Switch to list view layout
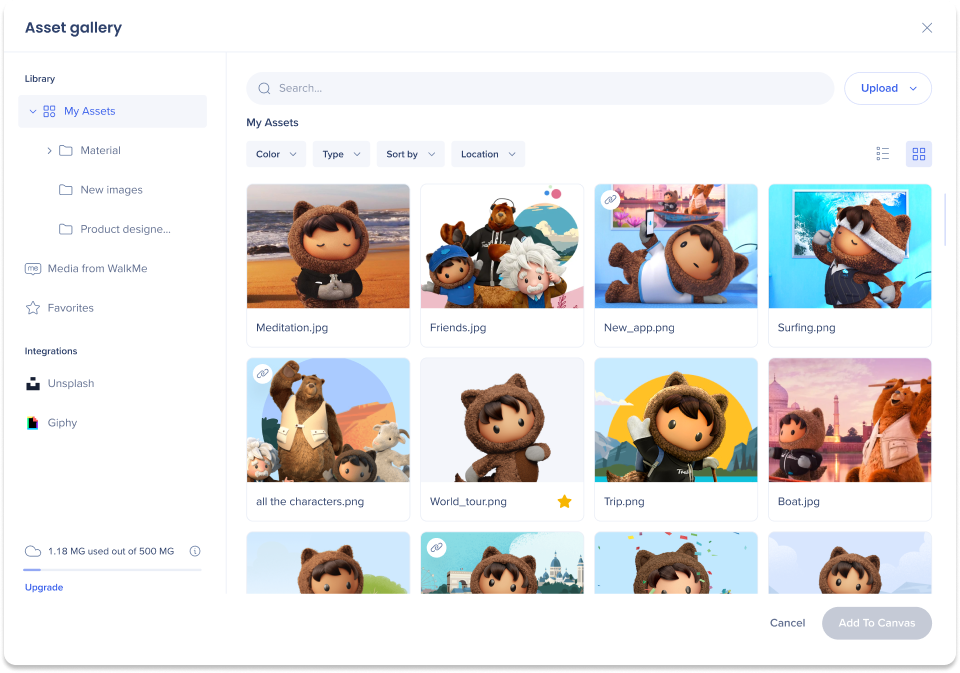This screenshot has height=673, width=960. pyautogui.click(x=882, y=154)
